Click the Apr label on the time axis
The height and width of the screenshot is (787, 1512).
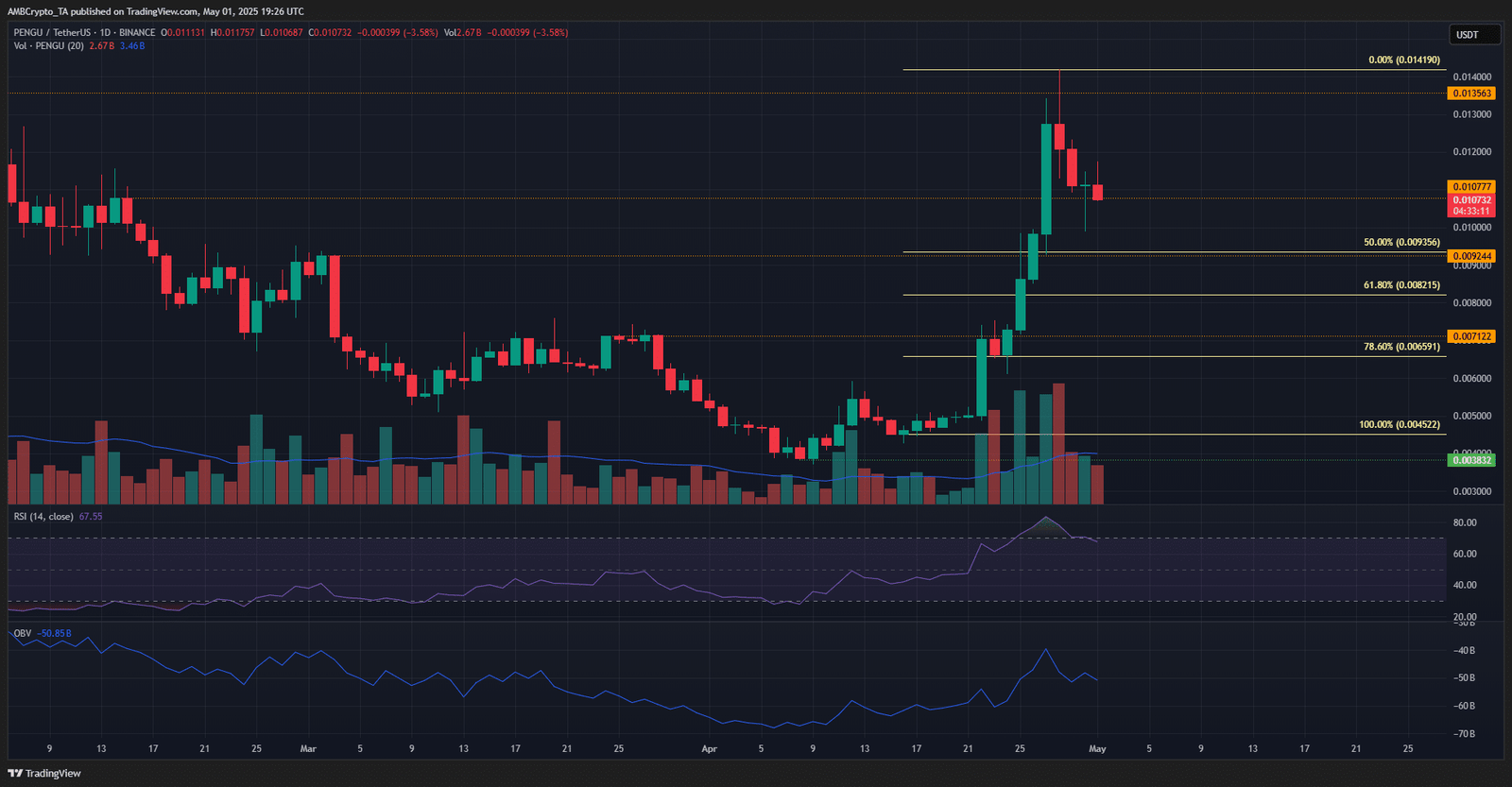coord(709,749)
